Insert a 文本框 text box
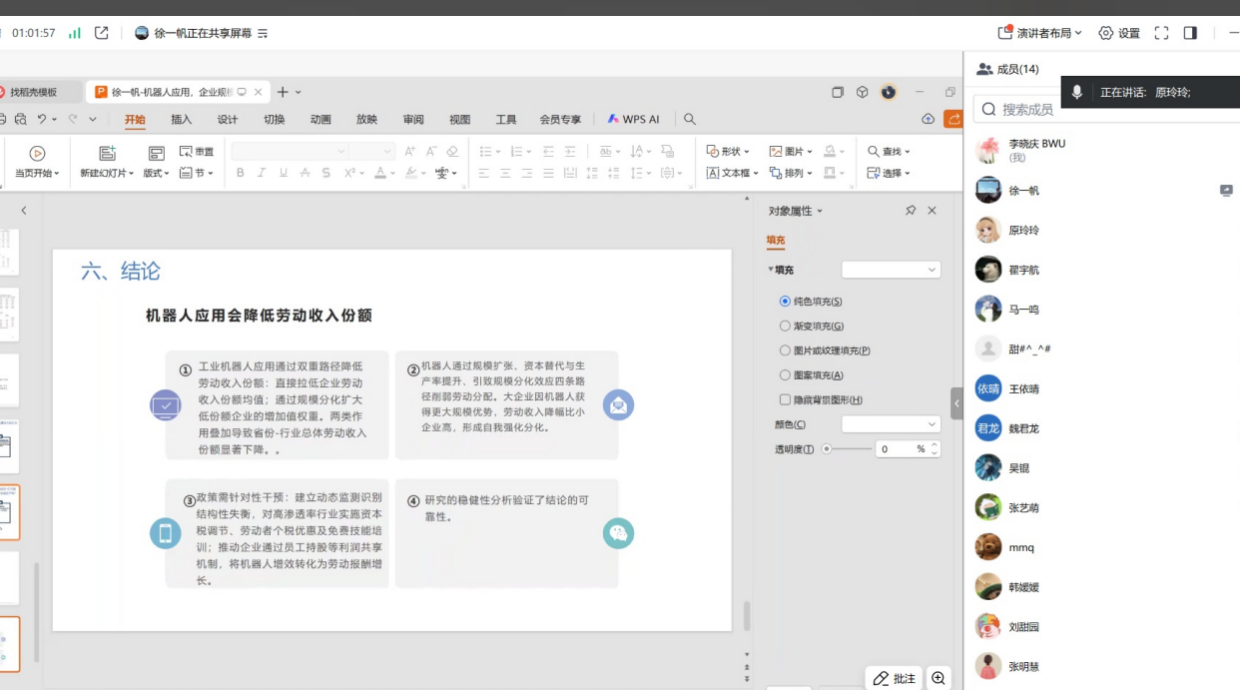 728,173
